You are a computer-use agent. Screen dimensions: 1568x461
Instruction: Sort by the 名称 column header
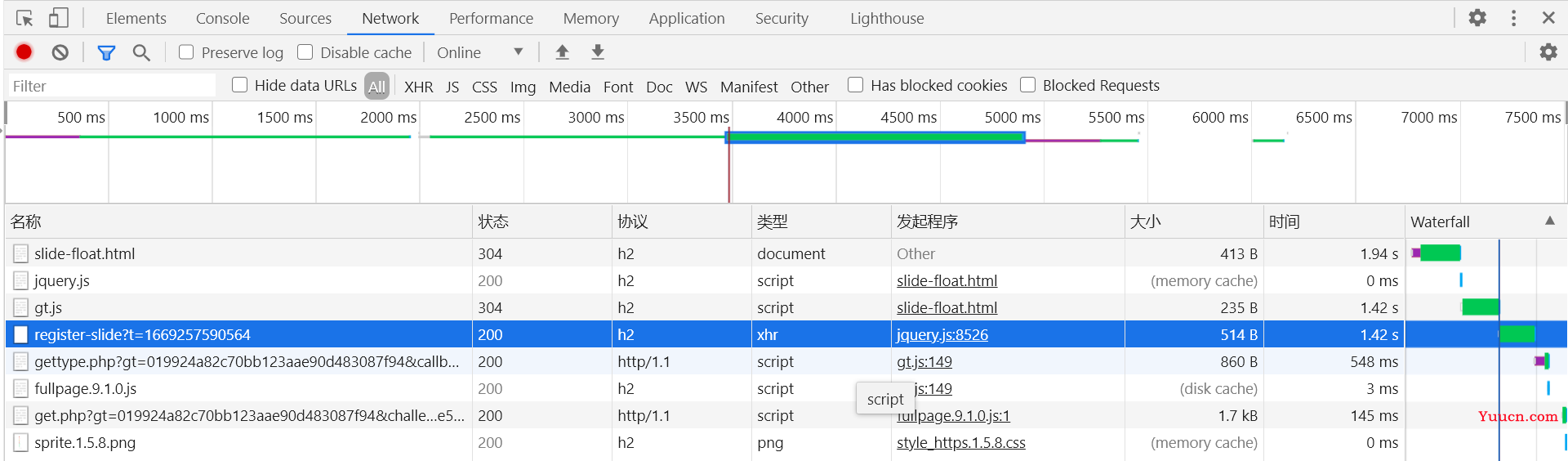coord(239,222)
